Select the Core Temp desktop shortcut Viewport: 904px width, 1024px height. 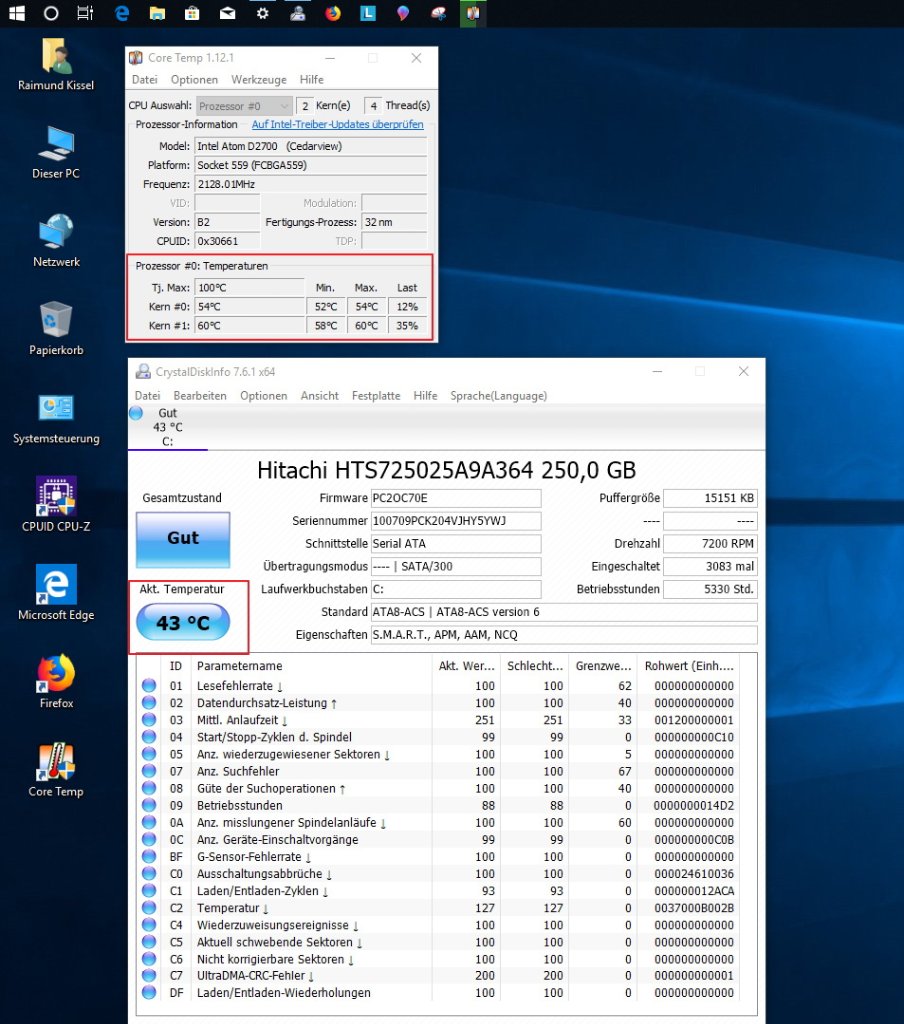pos(56,770)
